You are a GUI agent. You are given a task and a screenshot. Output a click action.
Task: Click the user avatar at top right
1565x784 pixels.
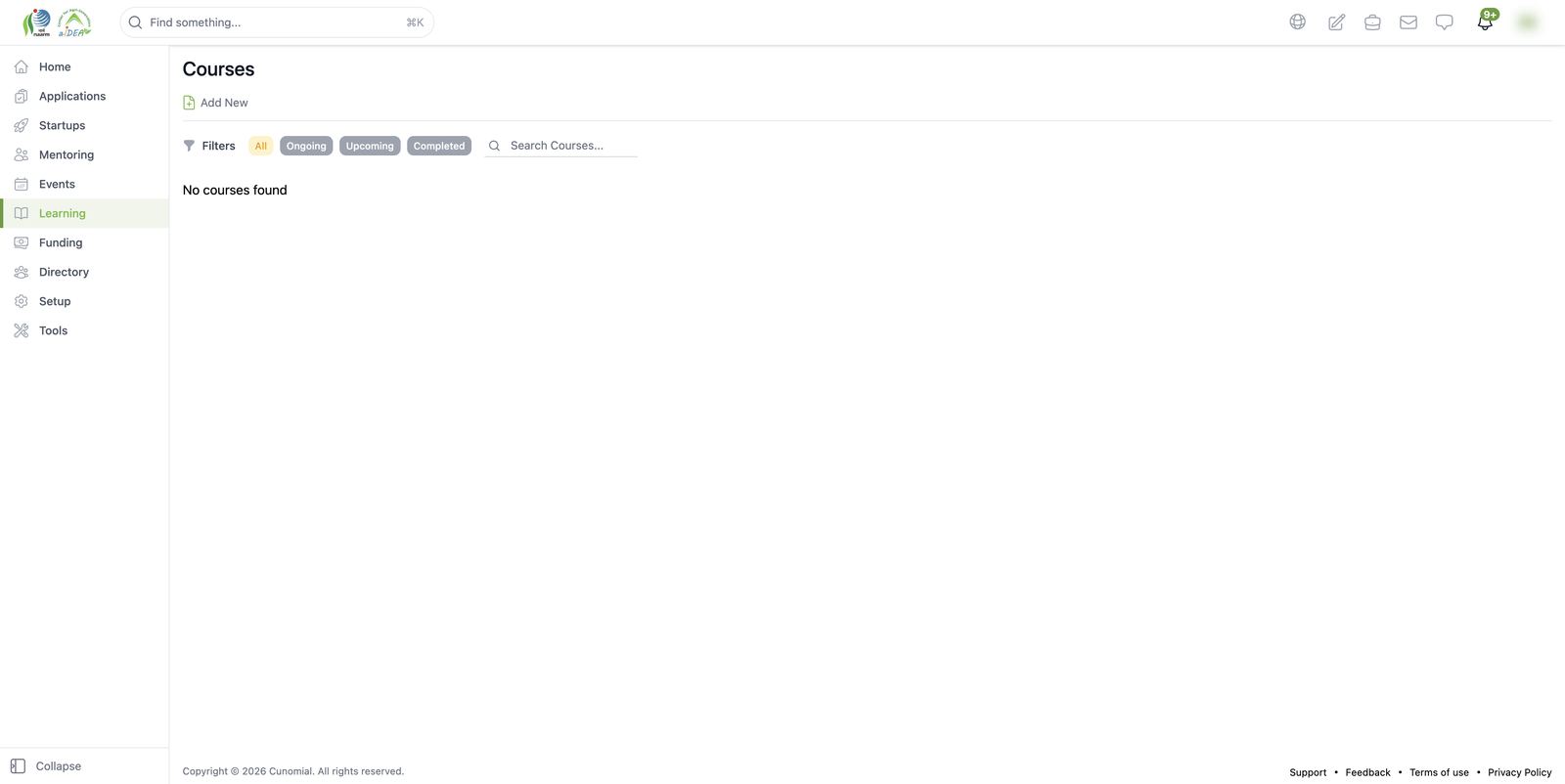(1527, 22)
